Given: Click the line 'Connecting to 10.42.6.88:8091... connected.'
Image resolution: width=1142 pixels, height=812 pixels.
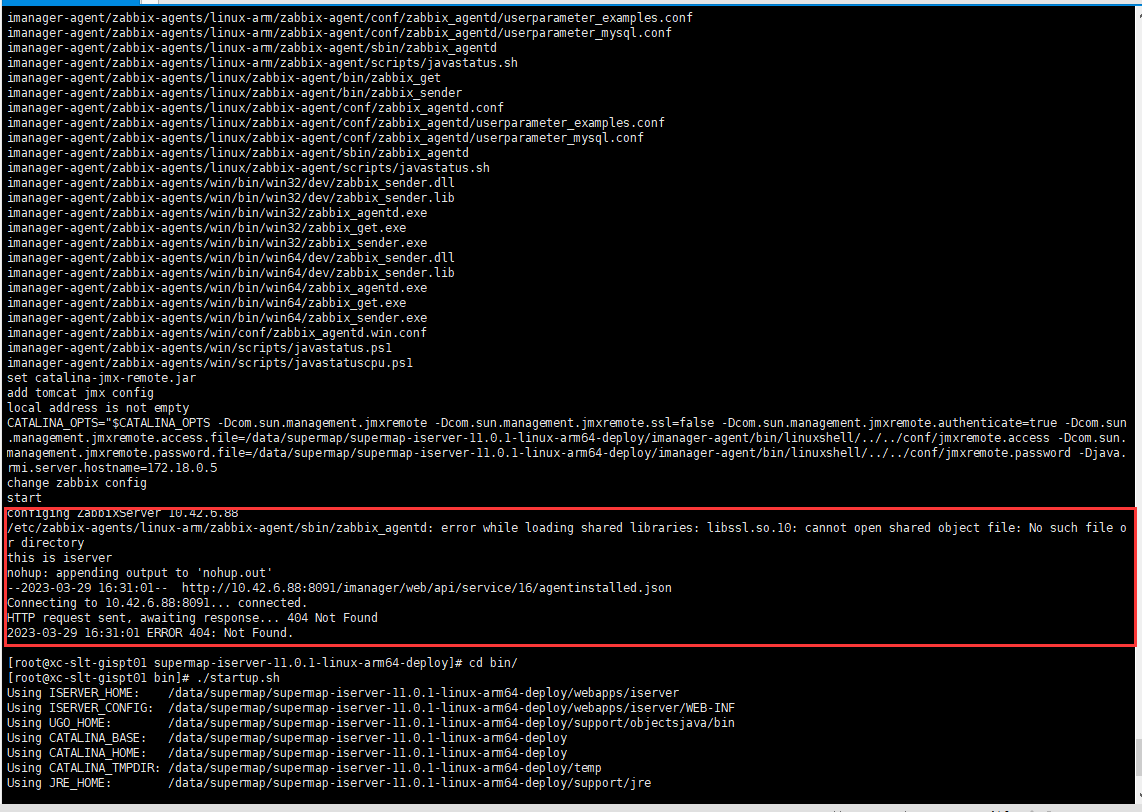Looking at the screenshot, I should click(x=157, y=603).
